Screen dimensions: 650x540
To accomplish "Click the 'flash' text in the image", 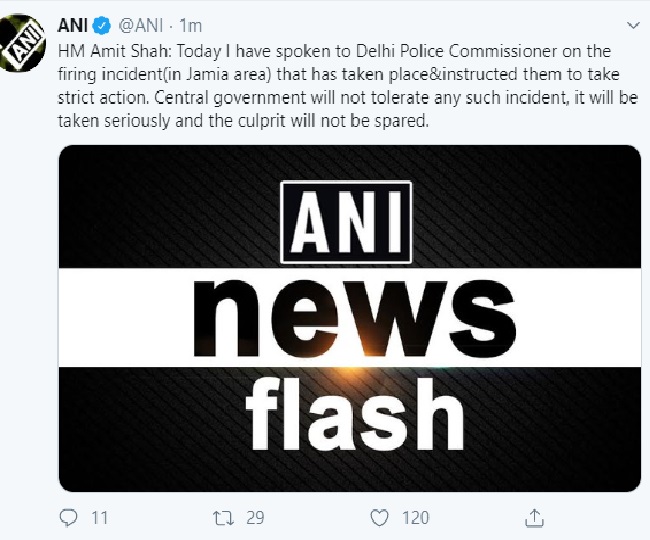I will pyautogui.click(x=347, y=412).
